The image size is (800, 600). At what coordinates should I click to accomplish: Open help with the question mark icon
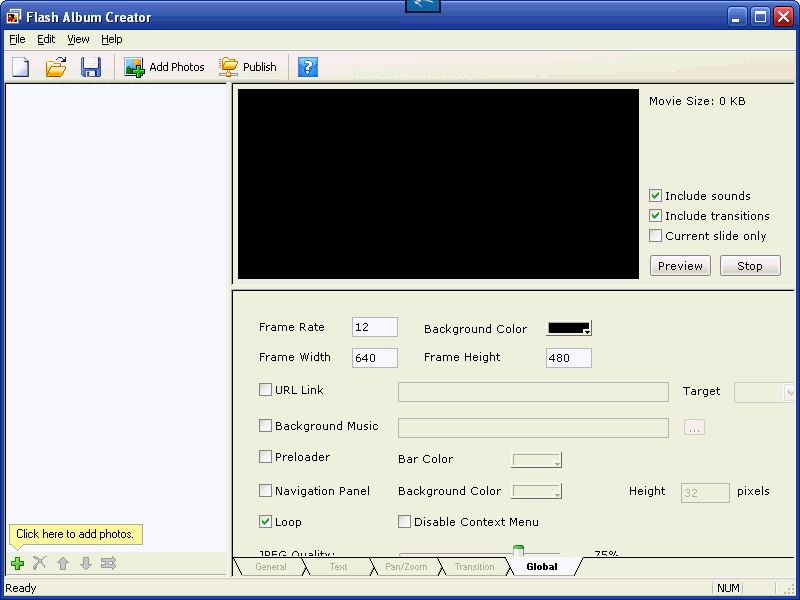[308, 67]
